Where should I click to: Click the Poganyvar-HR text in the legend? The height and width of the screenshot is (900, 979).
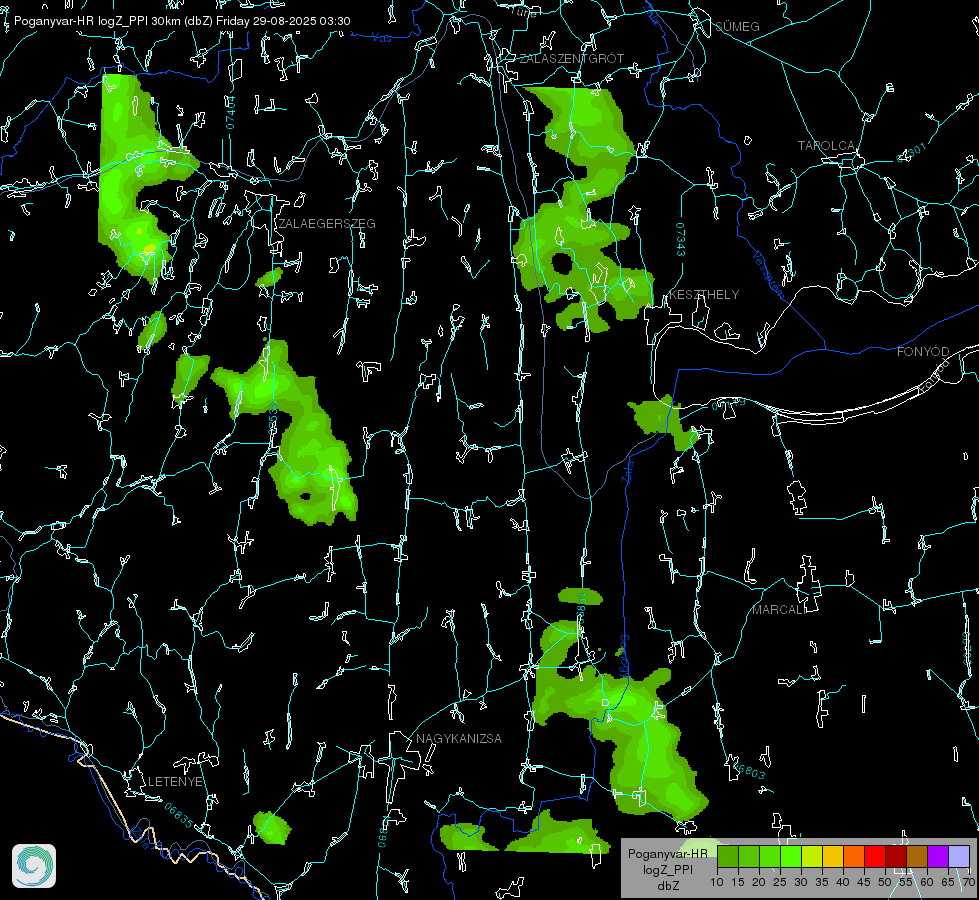[668, 854]
